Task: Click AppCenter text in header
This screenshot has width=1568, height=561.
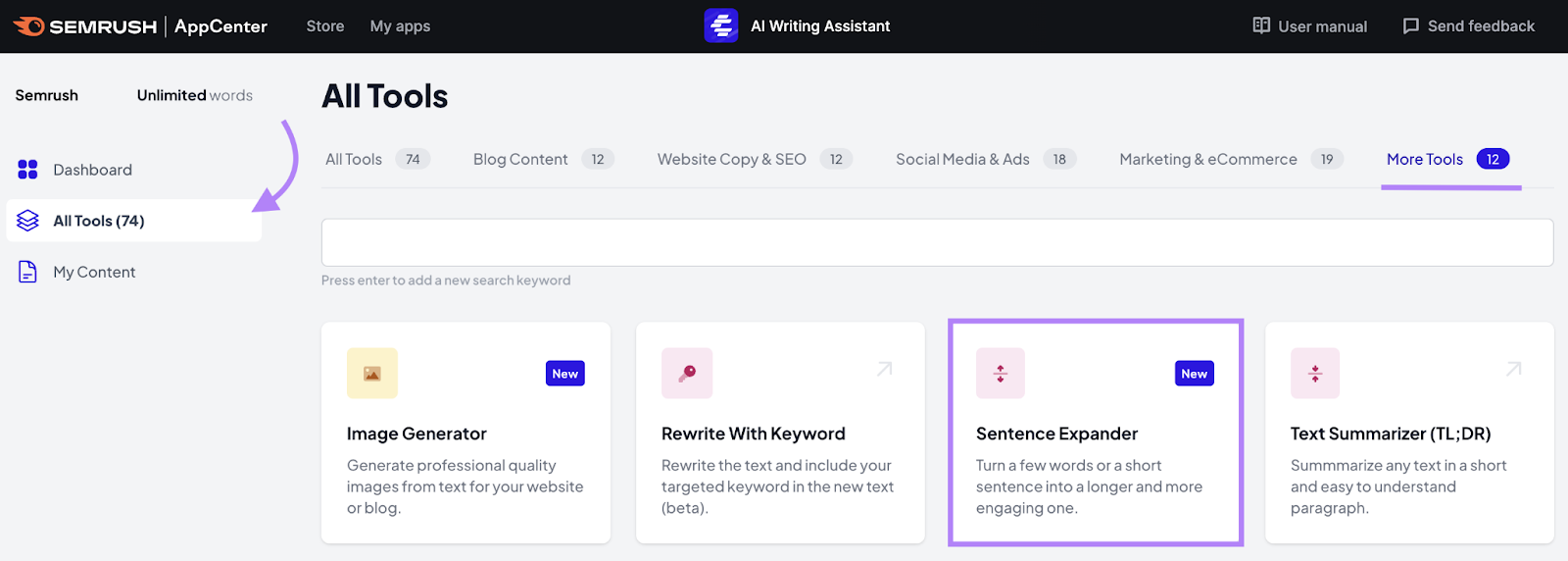Action: coord(220,26)
